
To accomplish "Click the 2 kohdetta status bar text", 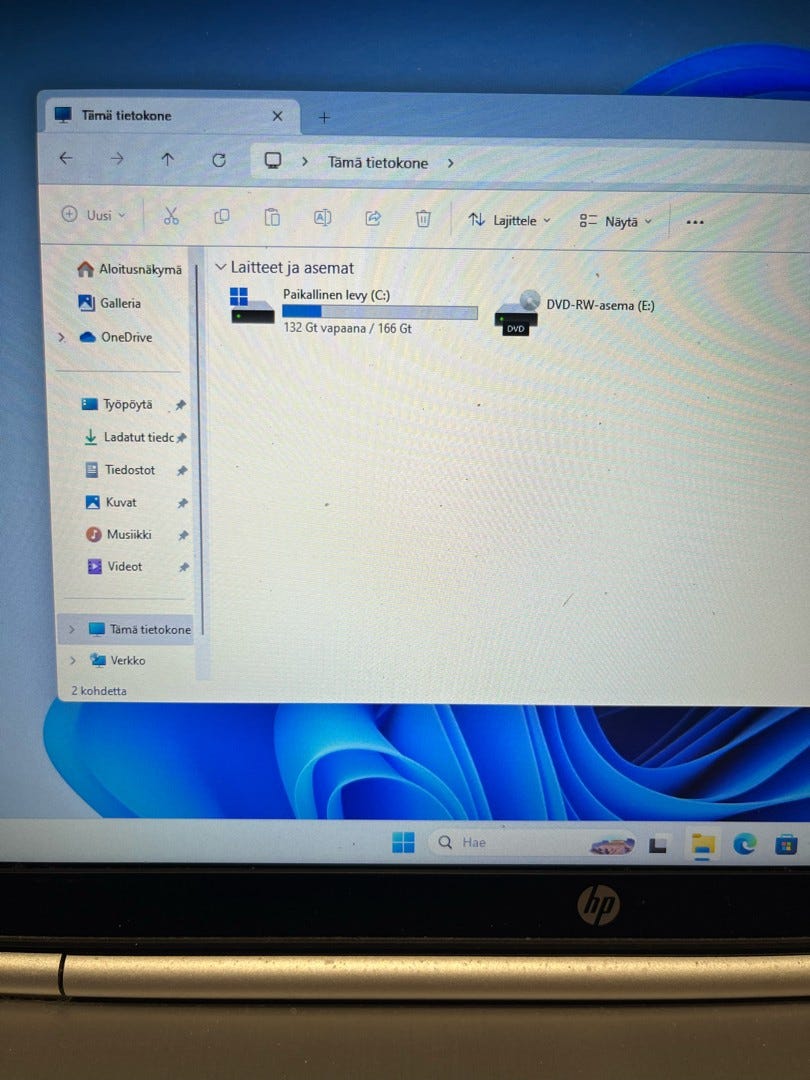I will coord(99,690).
